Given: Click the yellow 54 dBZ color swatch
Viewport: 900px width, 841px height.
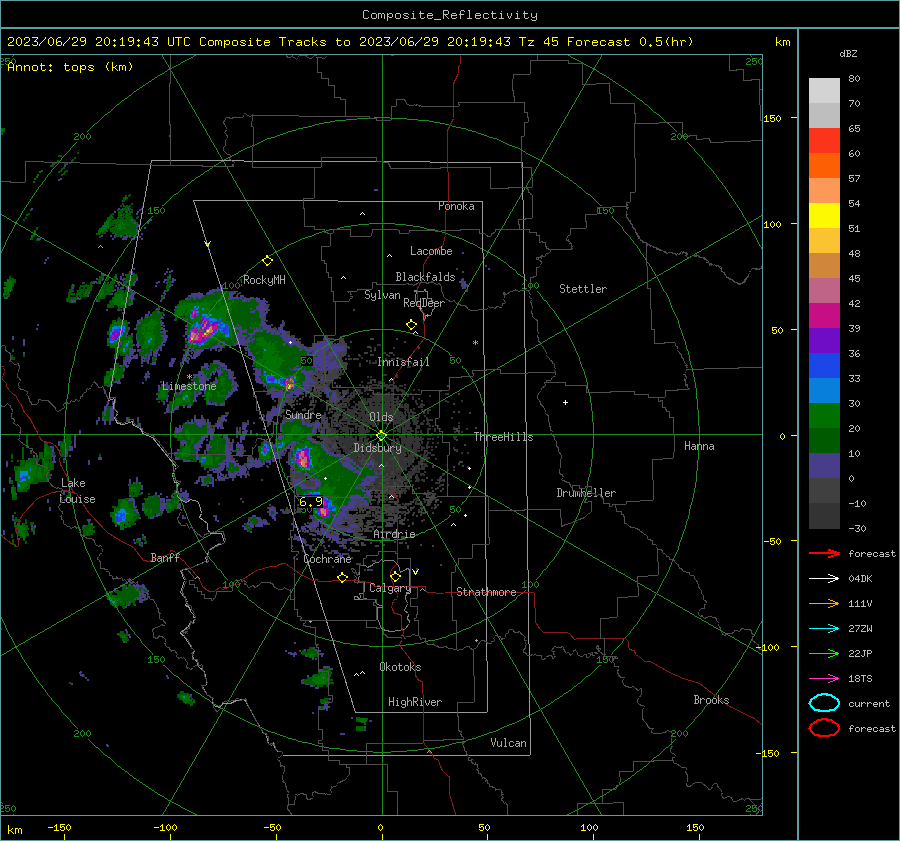Looking at the screenshot, I should (x=824, y=215).
